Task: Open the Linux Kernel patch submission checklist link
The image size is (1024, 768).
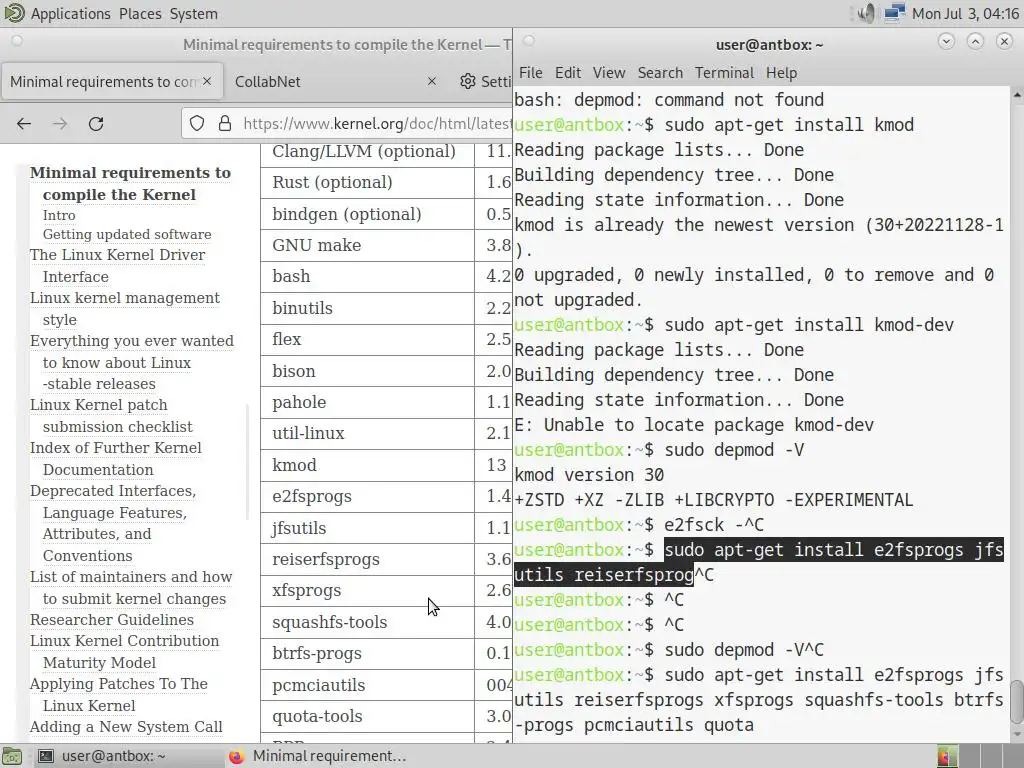Action: (111, 416)
